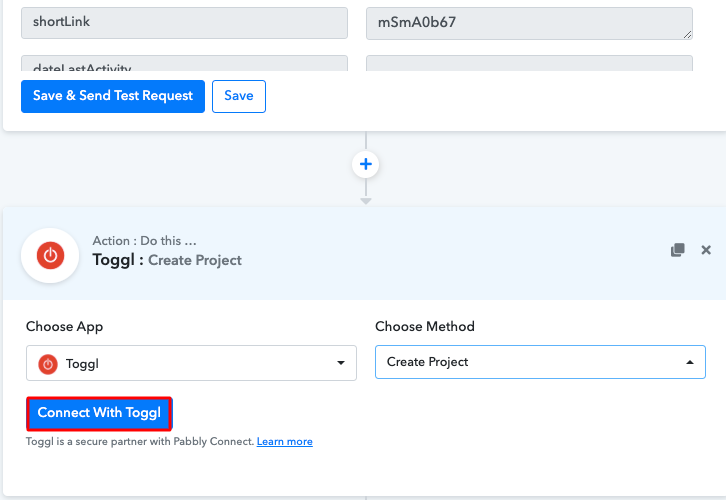
Task: Click 'Toggl is a secure partner' text
Action: (x=140, y=442)
